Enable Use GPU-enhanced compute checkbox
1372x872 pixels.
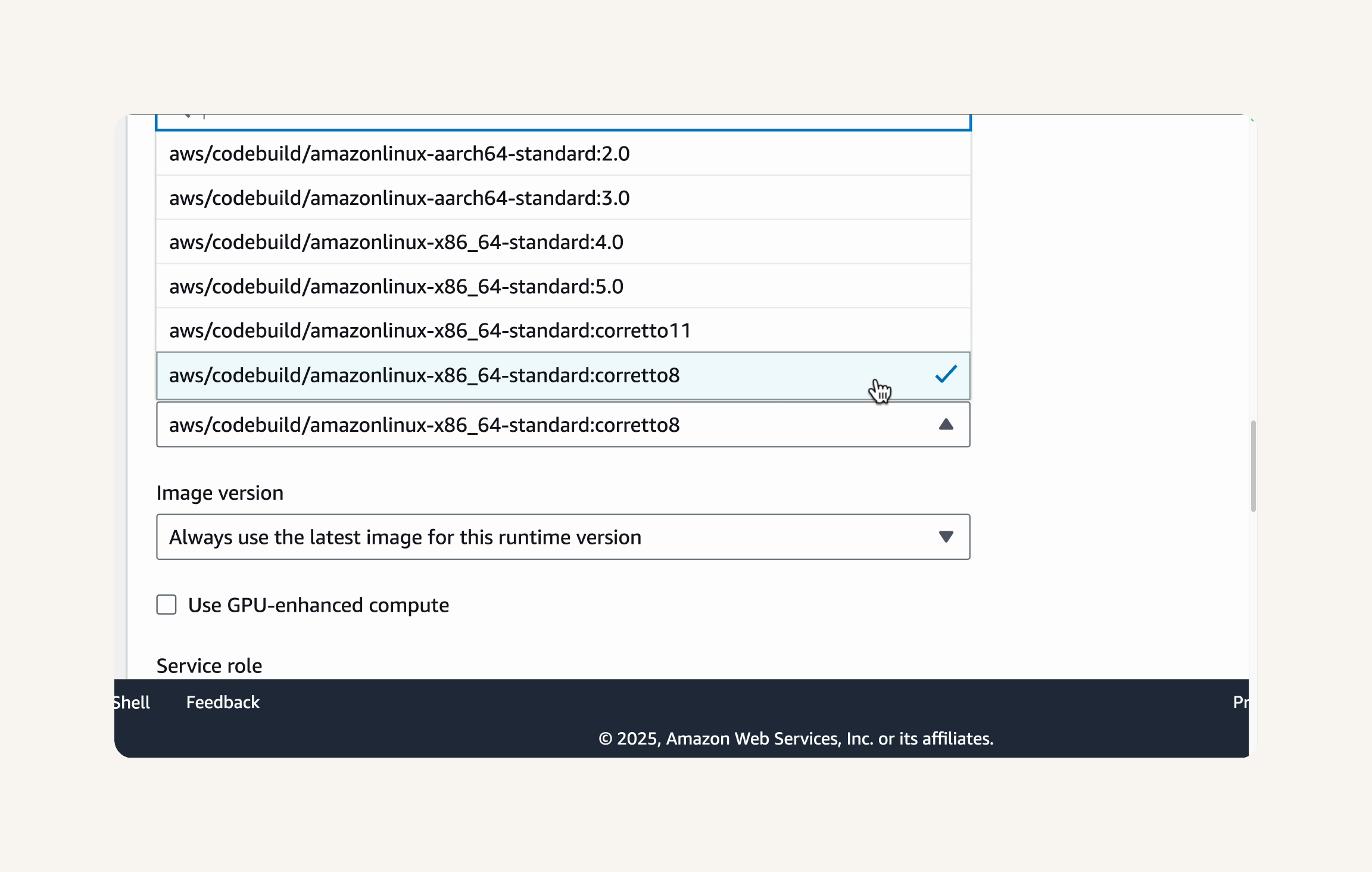pos(167,605)
